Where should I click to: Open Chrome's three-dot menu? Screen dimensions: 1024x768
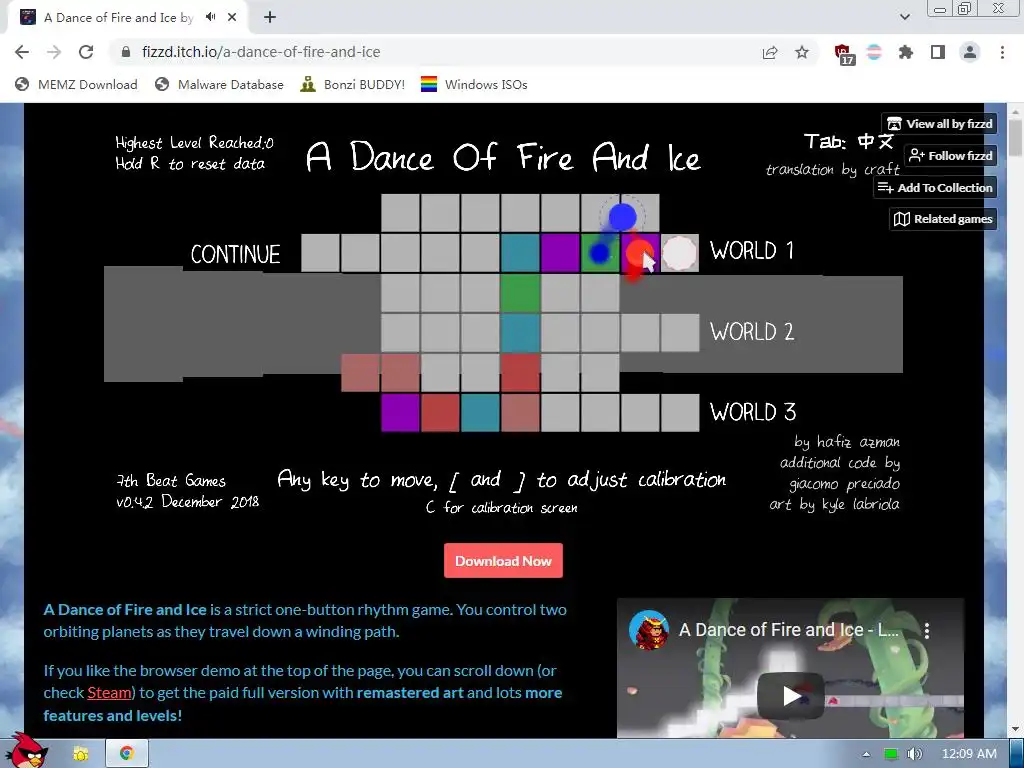[1002, 52]
